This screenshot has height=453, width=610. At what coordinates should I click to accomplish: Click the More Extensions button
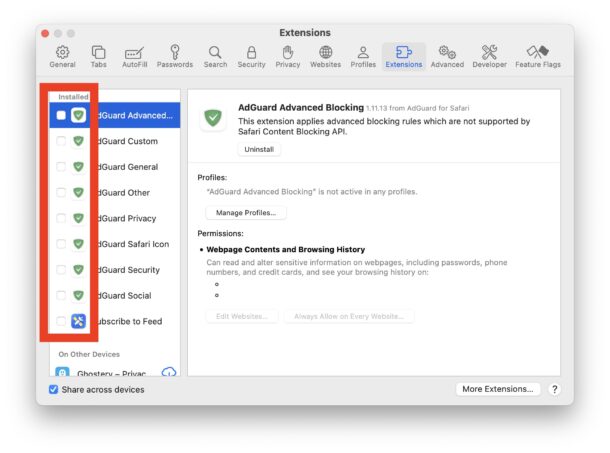(x=497, y=390)
